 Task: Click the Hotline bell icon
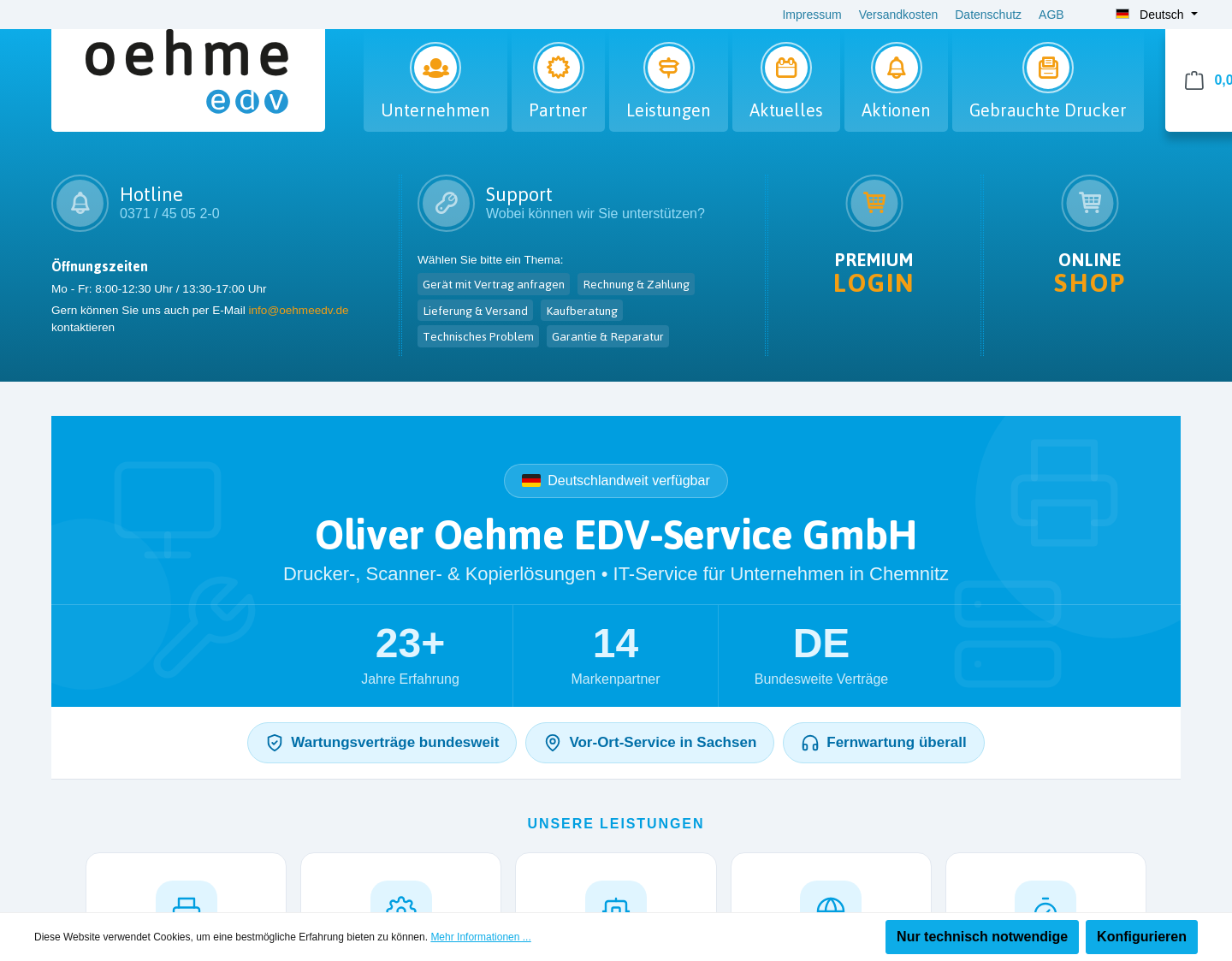pyautogui.click(x=80, y=203)
